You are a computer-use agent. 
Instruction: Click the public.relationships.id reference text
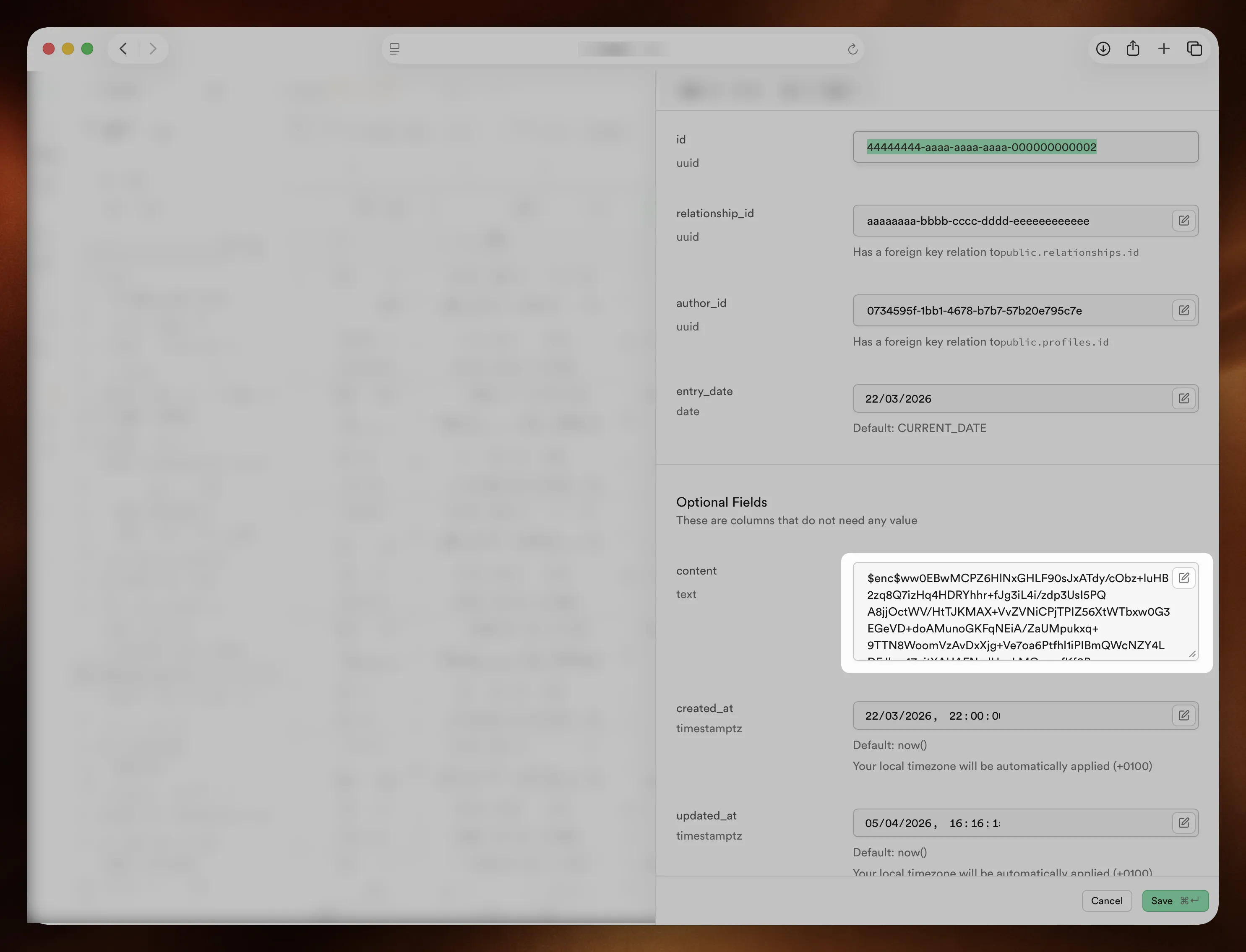click(1069, 253)
